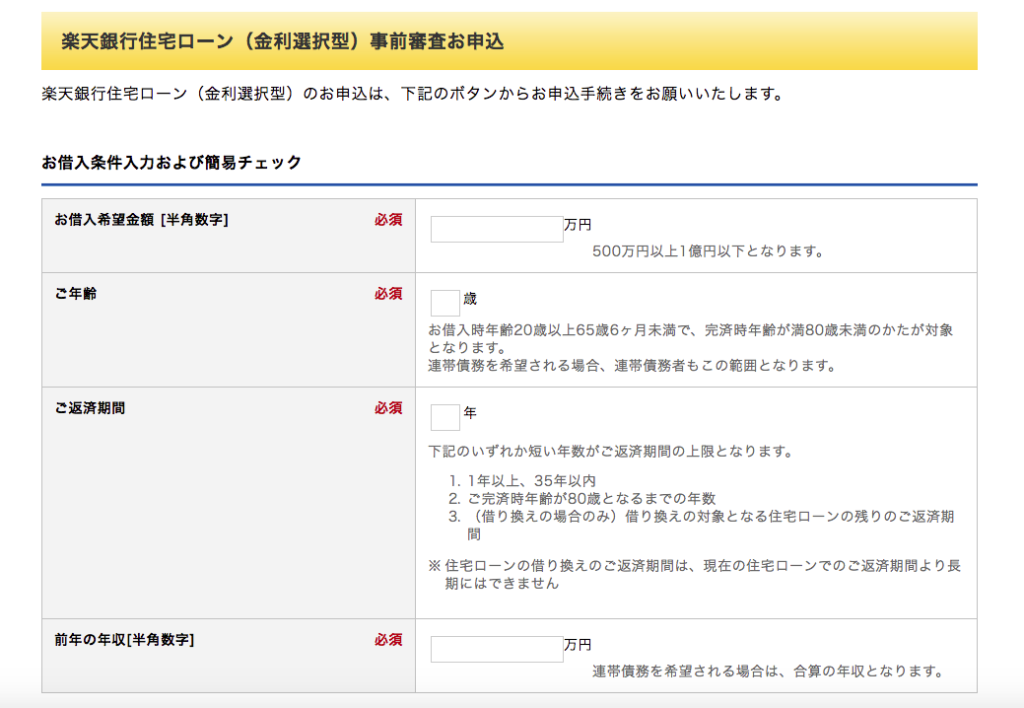Click the 連帯債務を希望される場合、連帯債務者もこの範囲 note

click(632, 366)
